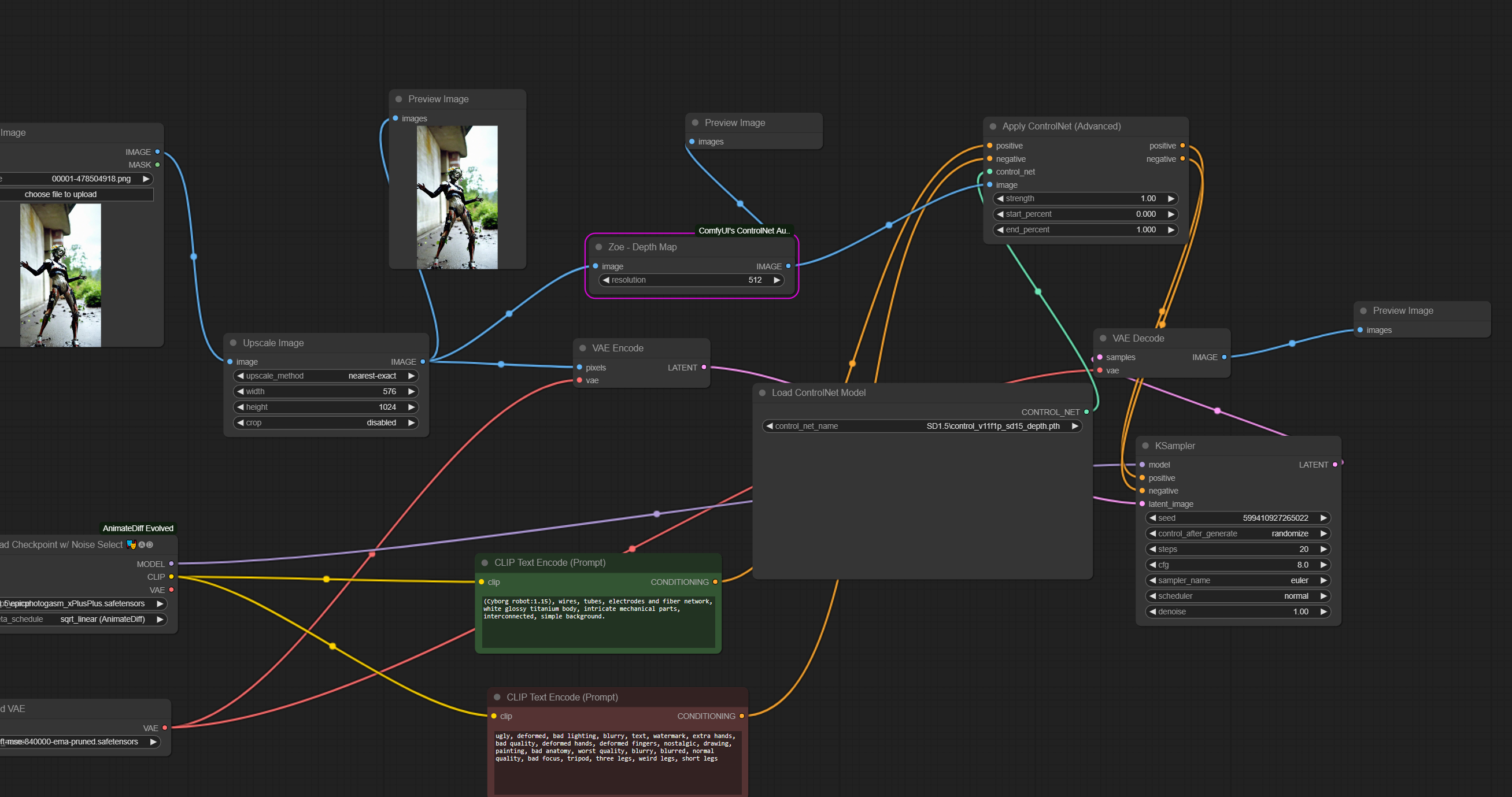Viewport: 1512px width, 797px height.
Task: Click the choose file to upload button
Action: click(61, 194)
